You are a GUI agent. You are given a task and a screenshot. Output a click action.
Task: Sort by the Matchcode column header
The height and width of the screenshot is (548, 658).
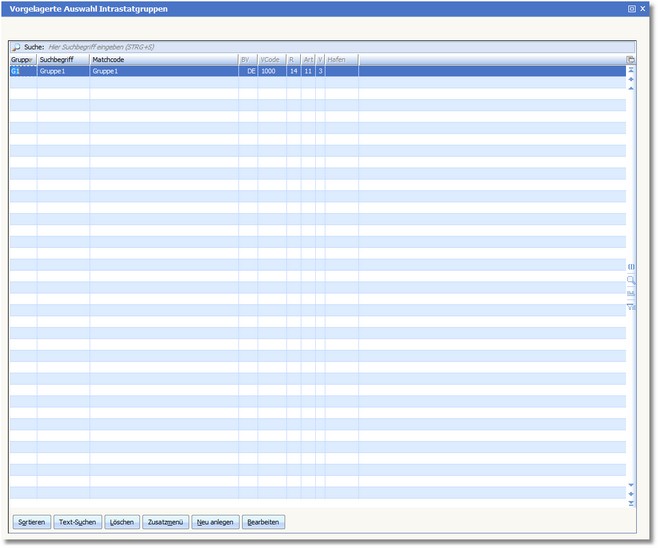click(163, 60)
